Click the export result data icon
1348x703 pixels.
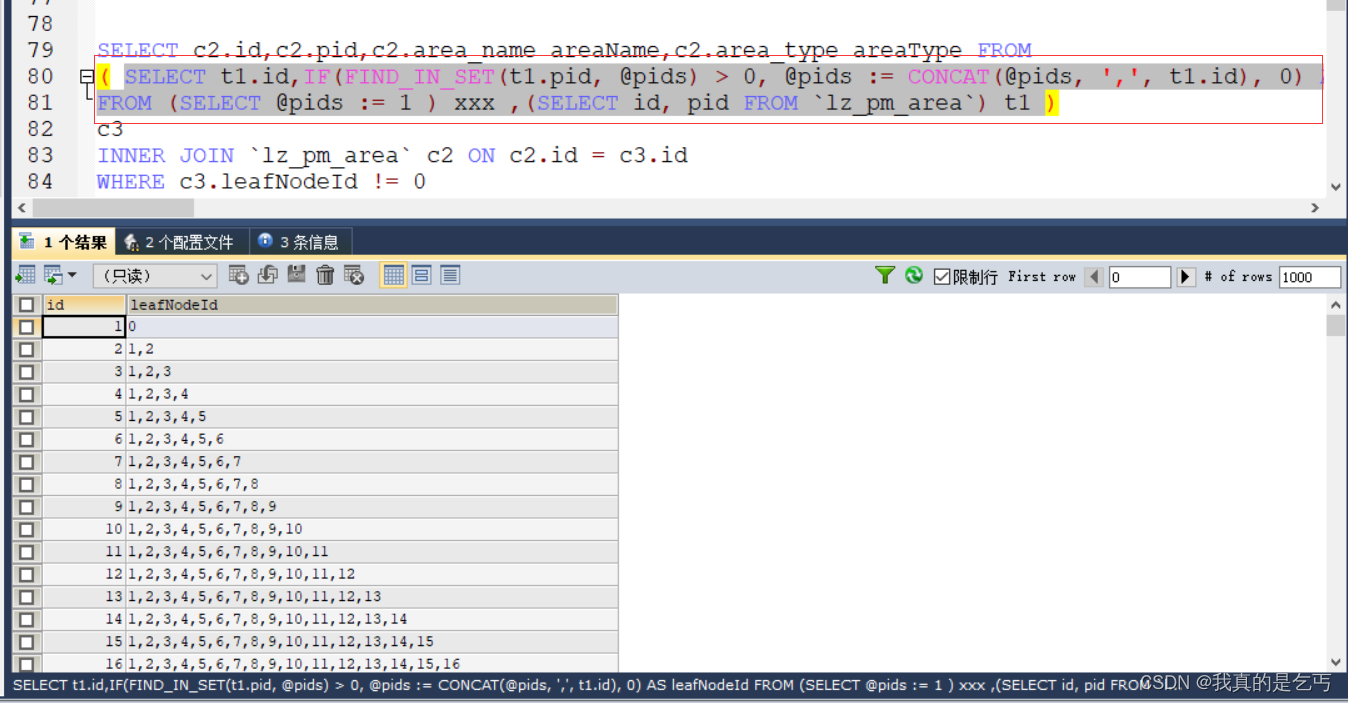point(26,275)
